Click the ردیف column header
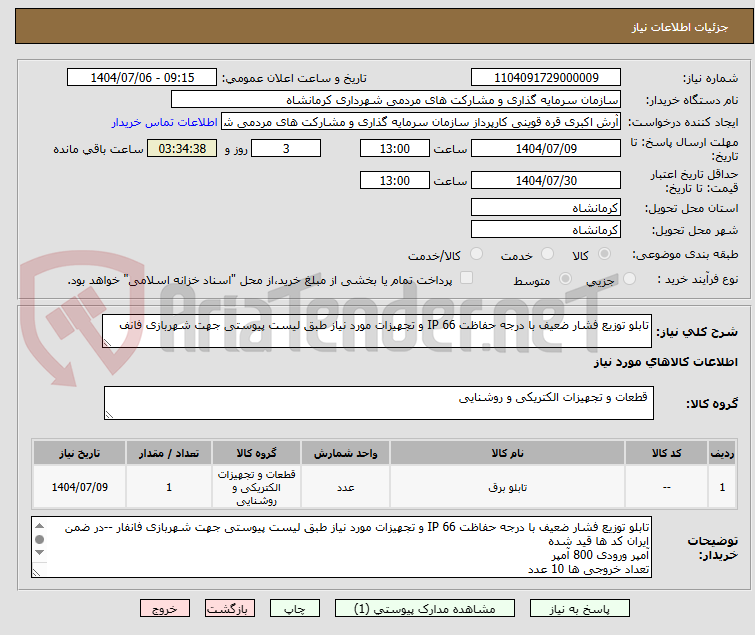This screenshot has width=755, height=635. coord(722,453)
